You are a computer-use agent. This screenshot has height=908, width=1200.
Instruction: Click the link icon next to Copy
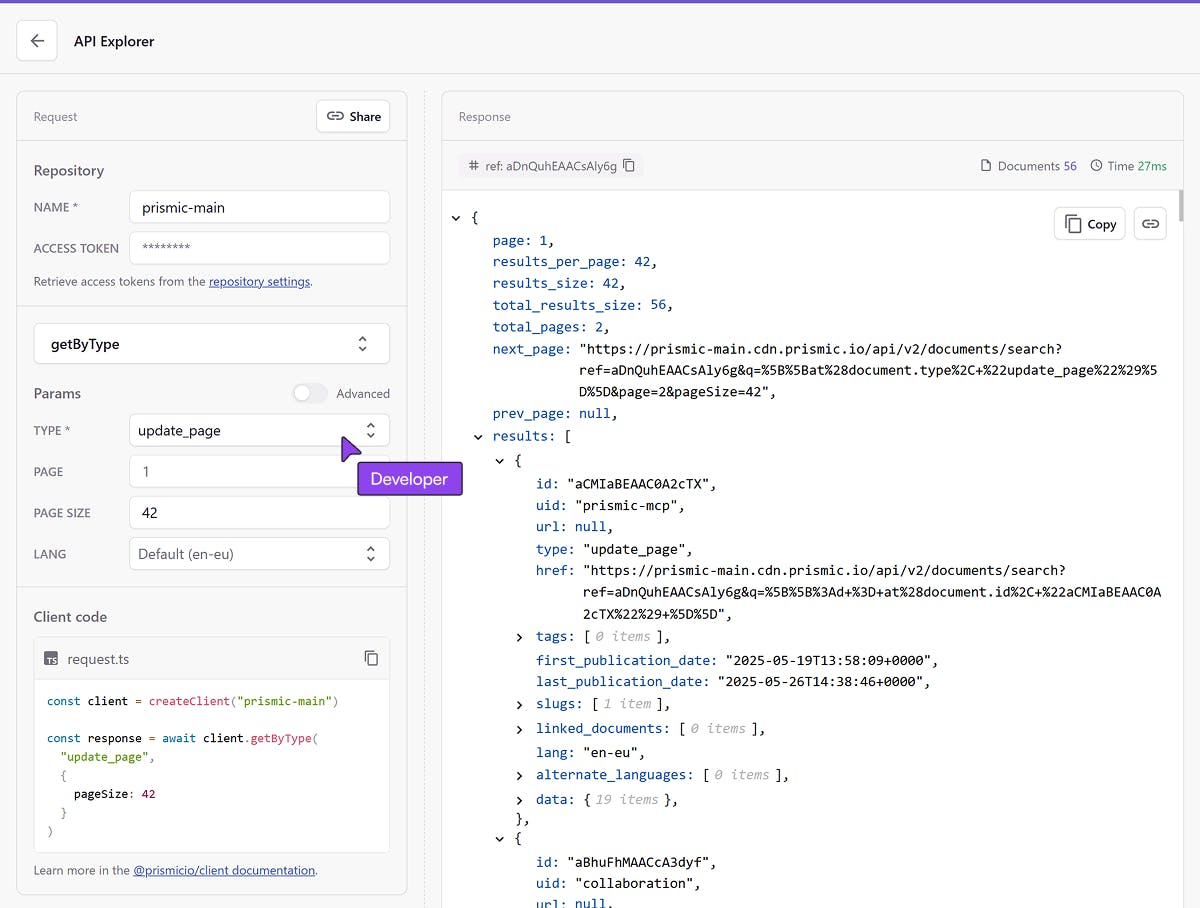[x=1150, y=224]
